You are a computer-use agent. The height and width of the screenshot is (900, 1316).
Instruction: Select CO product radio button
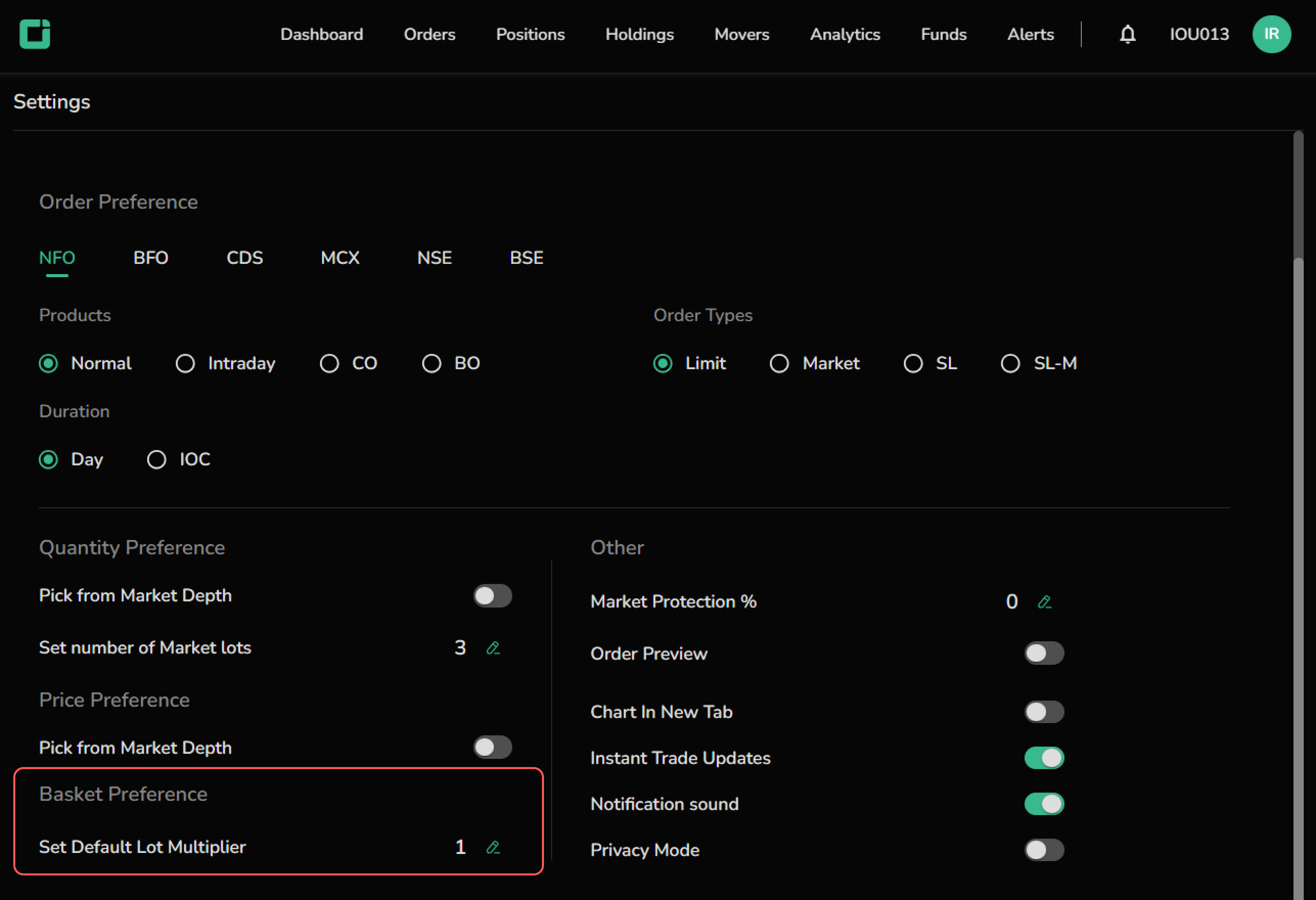(x=330, y=363)
